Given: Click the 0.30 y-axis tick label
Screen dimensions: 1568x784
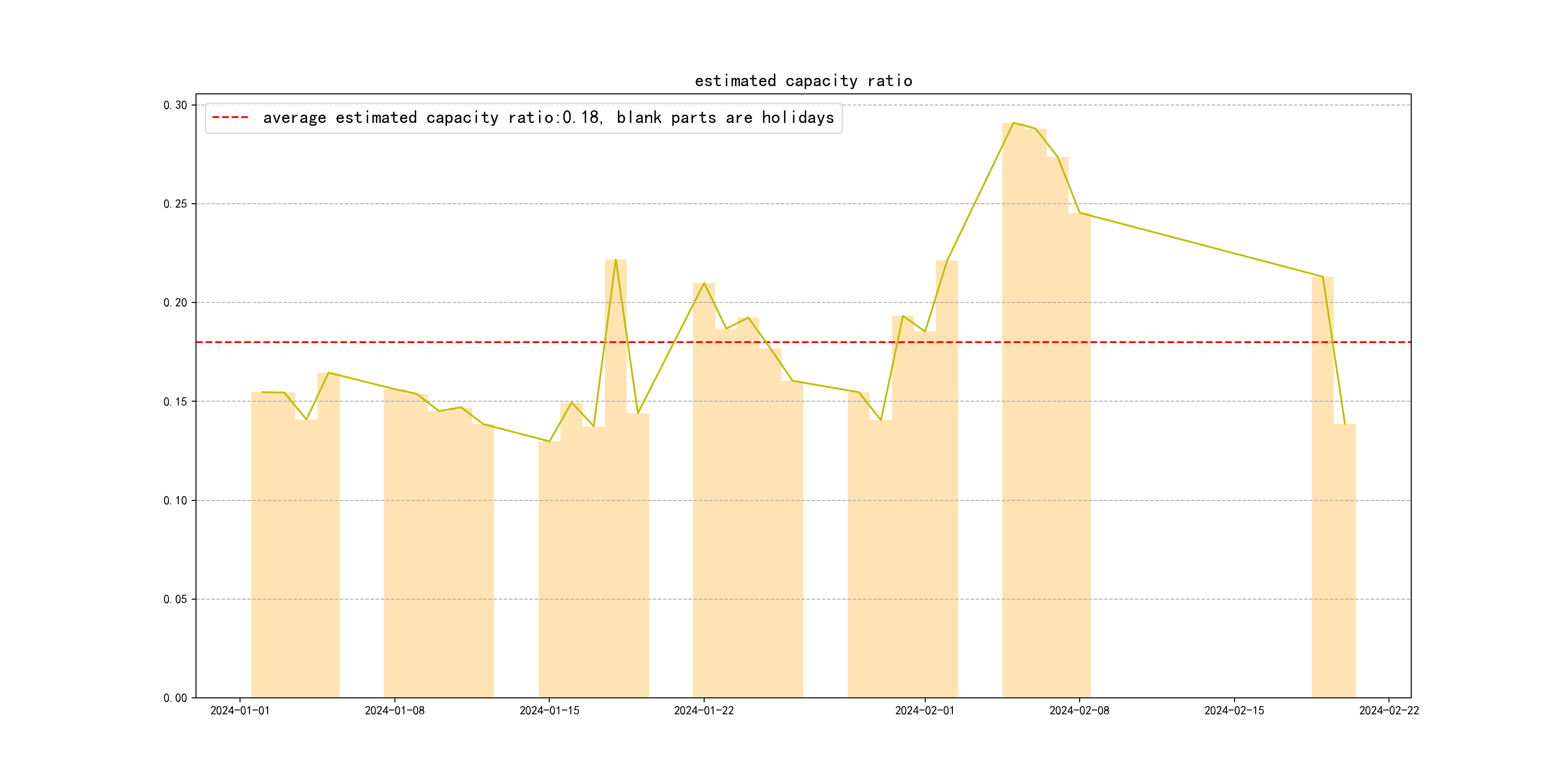Looking at the screenshot, I should coord(175,106).
